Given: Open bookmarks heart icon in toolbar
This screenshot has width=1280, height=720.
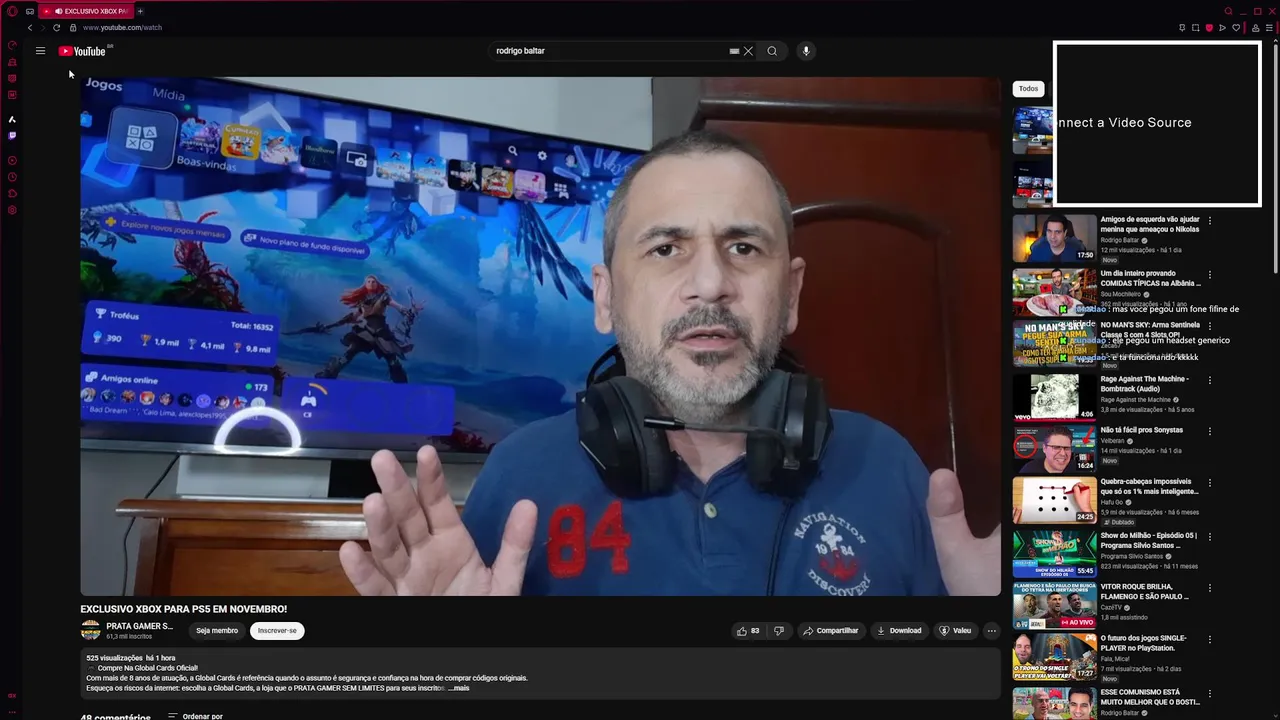Looking at the screenshot, I should tap(1236, 28).
